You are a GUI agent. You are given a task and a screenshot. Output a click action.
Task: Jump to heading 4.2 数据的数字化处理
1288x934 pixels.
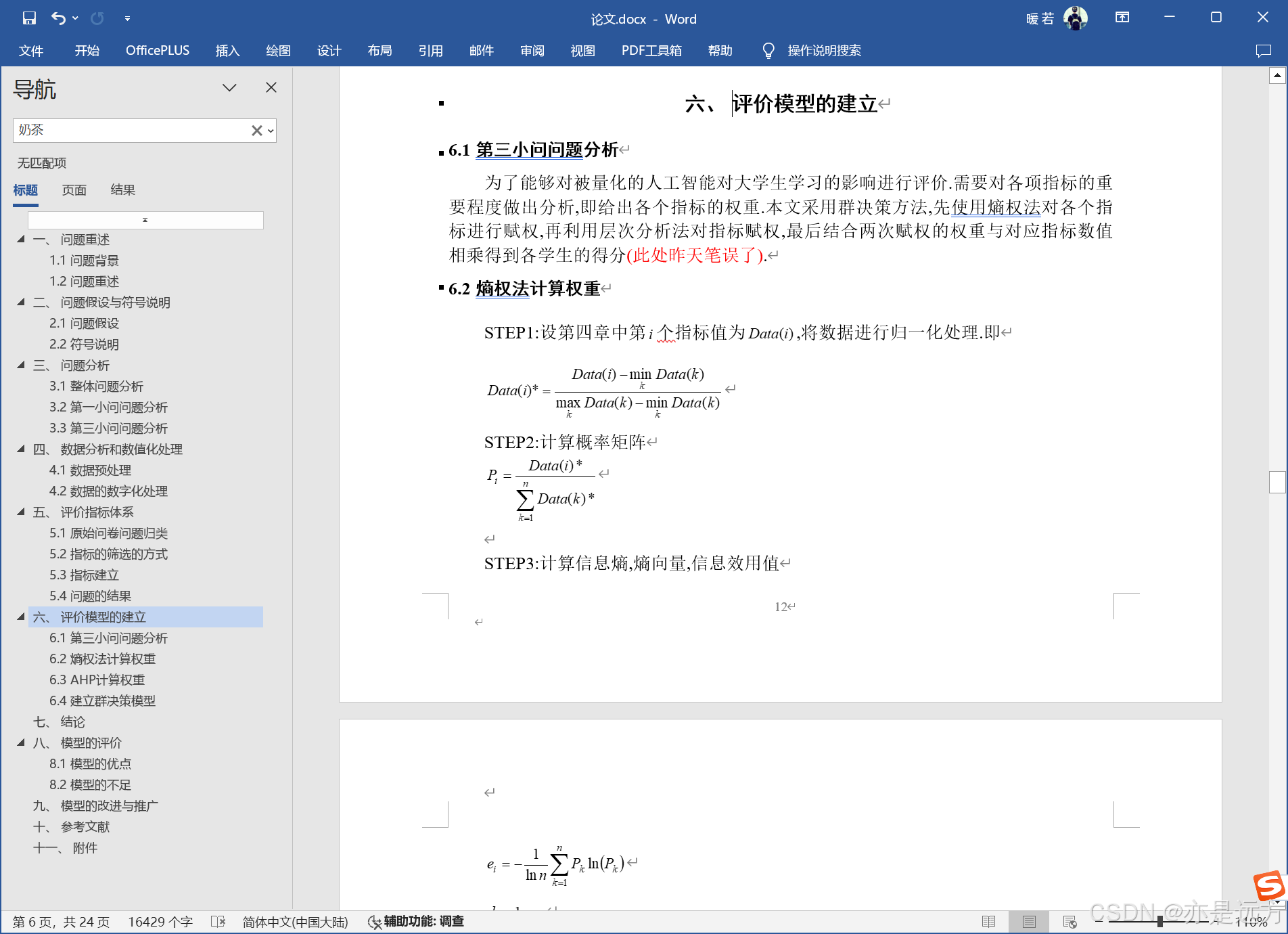(x=108, y=491)
